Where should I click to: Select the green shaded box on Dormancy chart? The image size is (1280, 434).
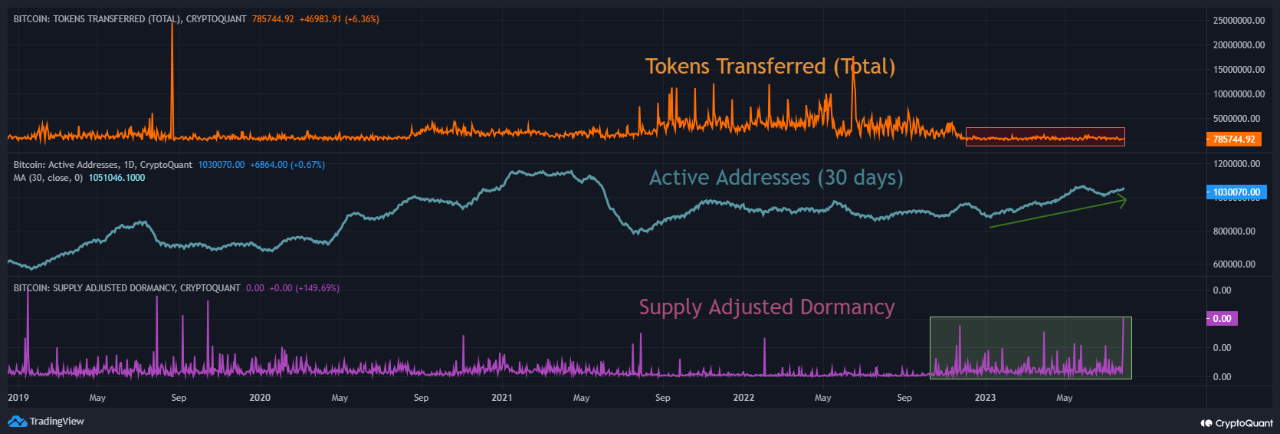pyautogui.click(x=1030, y=347)
